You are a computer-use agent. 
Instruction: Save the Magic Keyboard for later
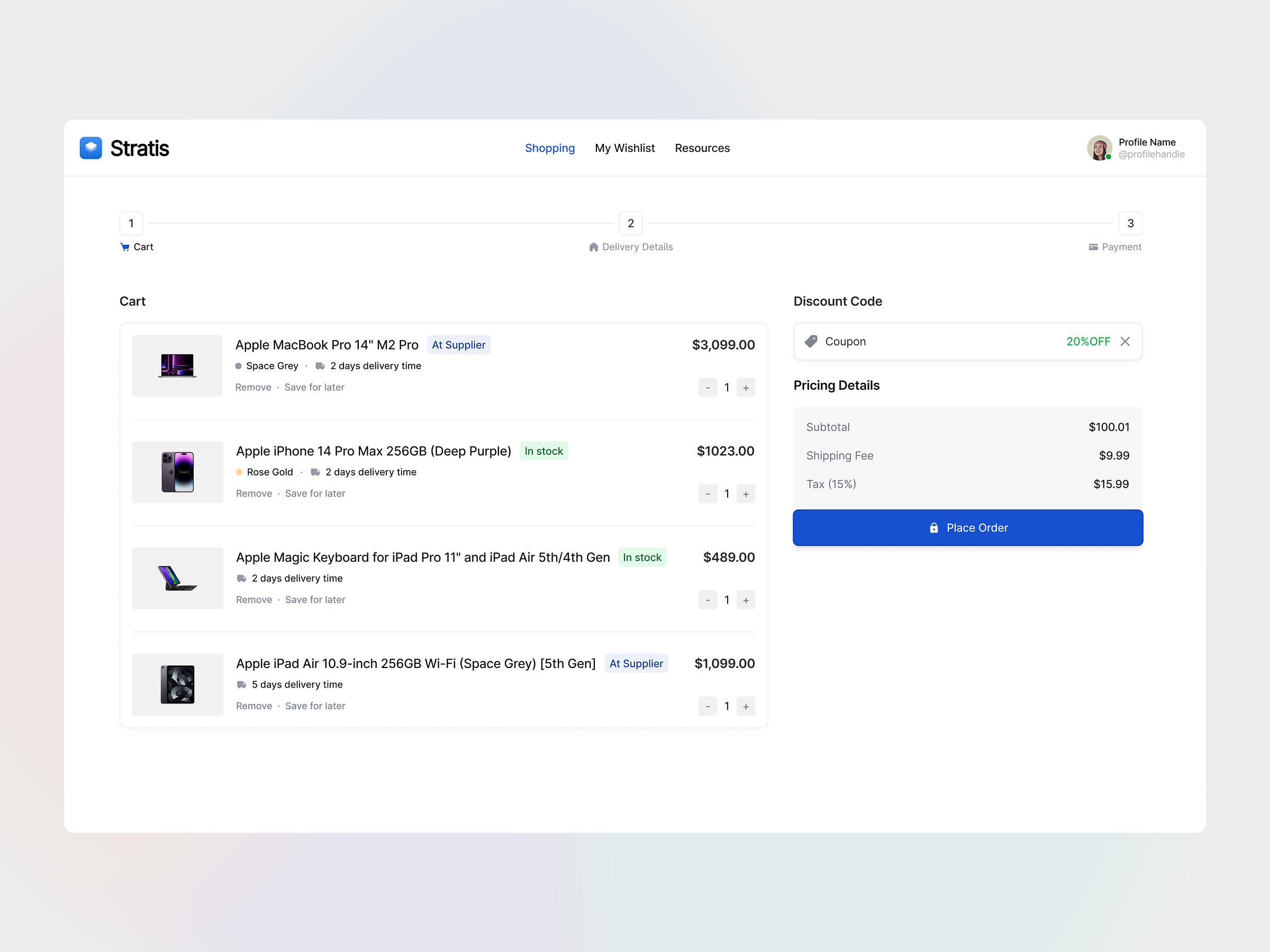pyautogui.click(x=315, y=599)
